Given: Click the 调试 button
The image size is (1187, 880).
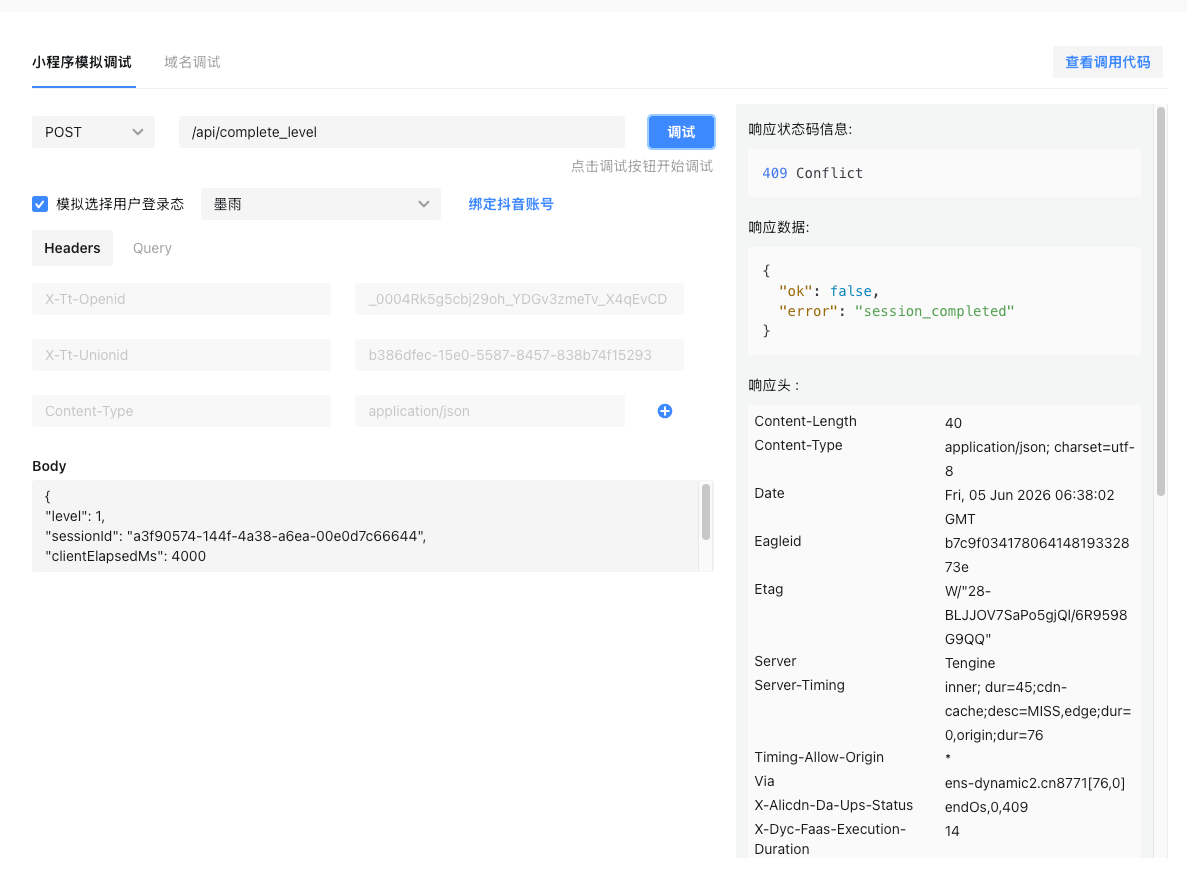Looking at the screenshot, I should click(x=681, y=132).
